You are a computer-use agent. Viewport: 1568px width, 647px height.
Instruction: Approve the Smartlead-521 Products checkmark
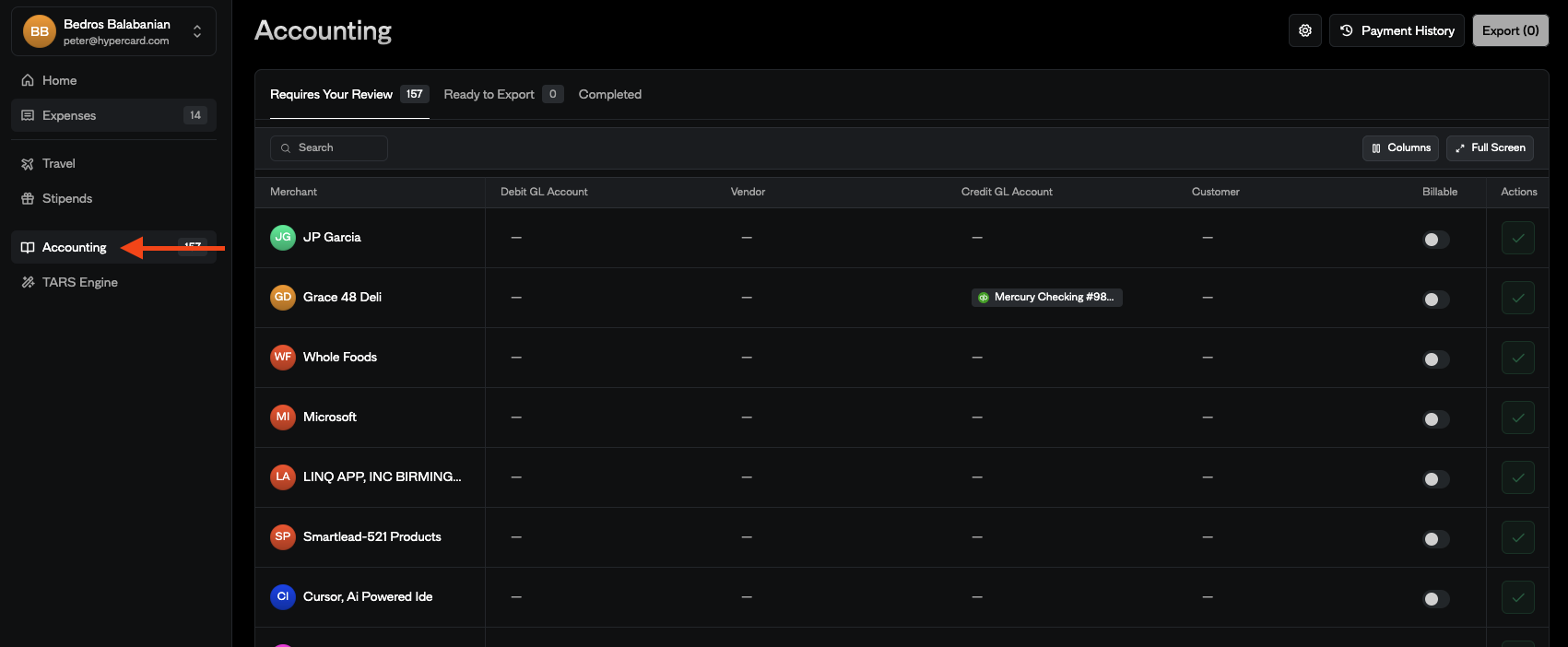(x=1517, y=537)
